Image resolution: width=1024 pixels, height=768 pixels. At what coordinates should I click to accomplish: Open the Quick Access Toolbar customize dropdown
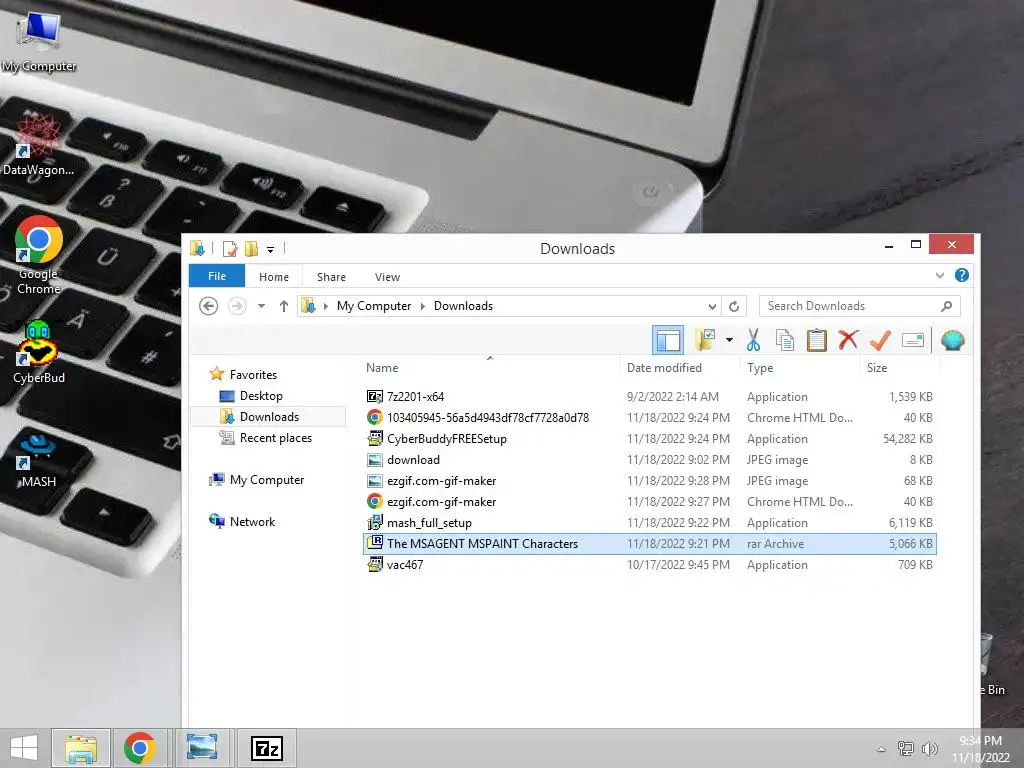coord(270,249)
